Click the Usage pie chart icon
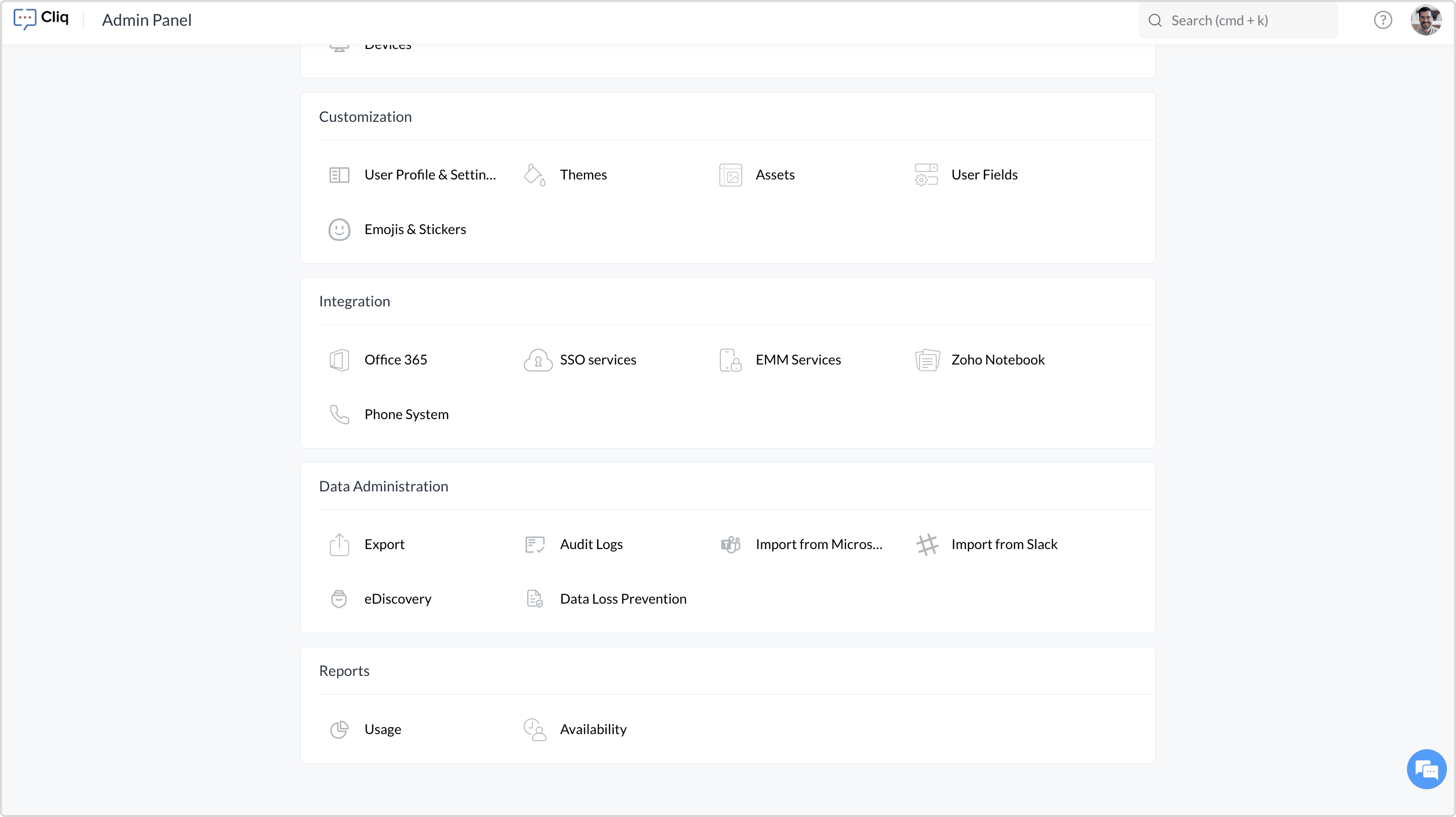Screen dimensions: 1456x817 [x=339, y=730]
